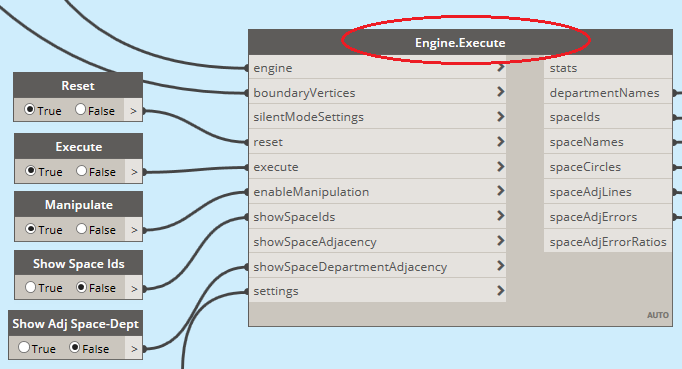Expand the enableManipulation input chevron
The image size is (682, 369).
(x=501, y=191)
